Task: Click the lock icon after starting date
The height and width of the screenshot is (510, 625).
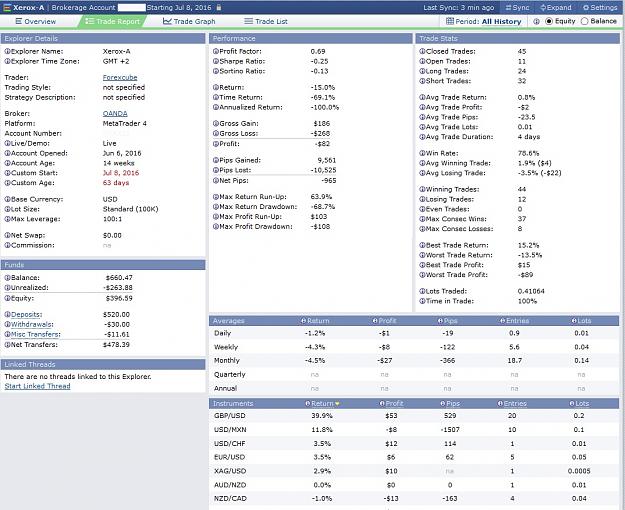Action: (218, 8)
